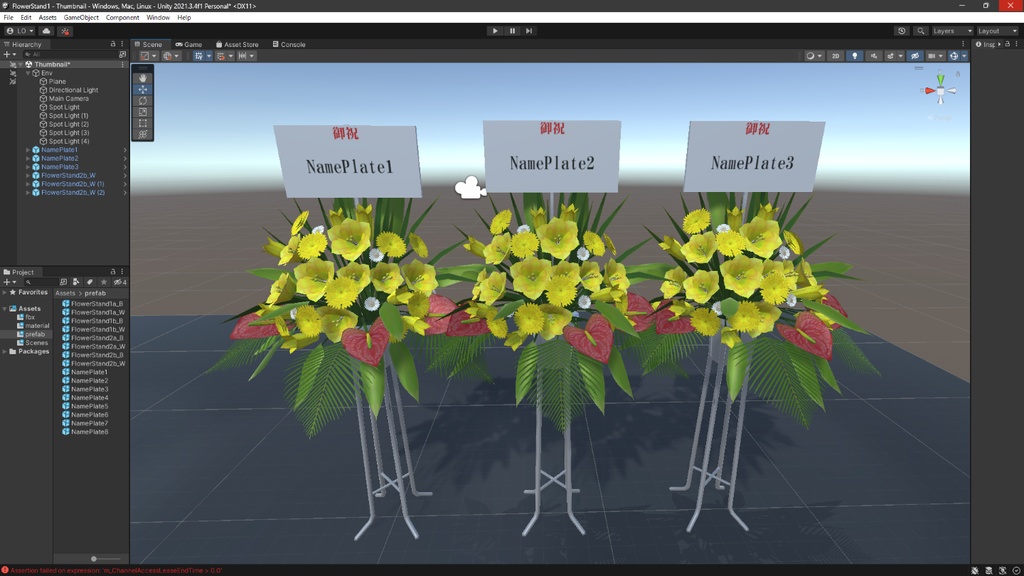Screen dimensions: 1024x576
Task: Click favorites star icon in Project toolbar
Action: (x=103, y=282)
